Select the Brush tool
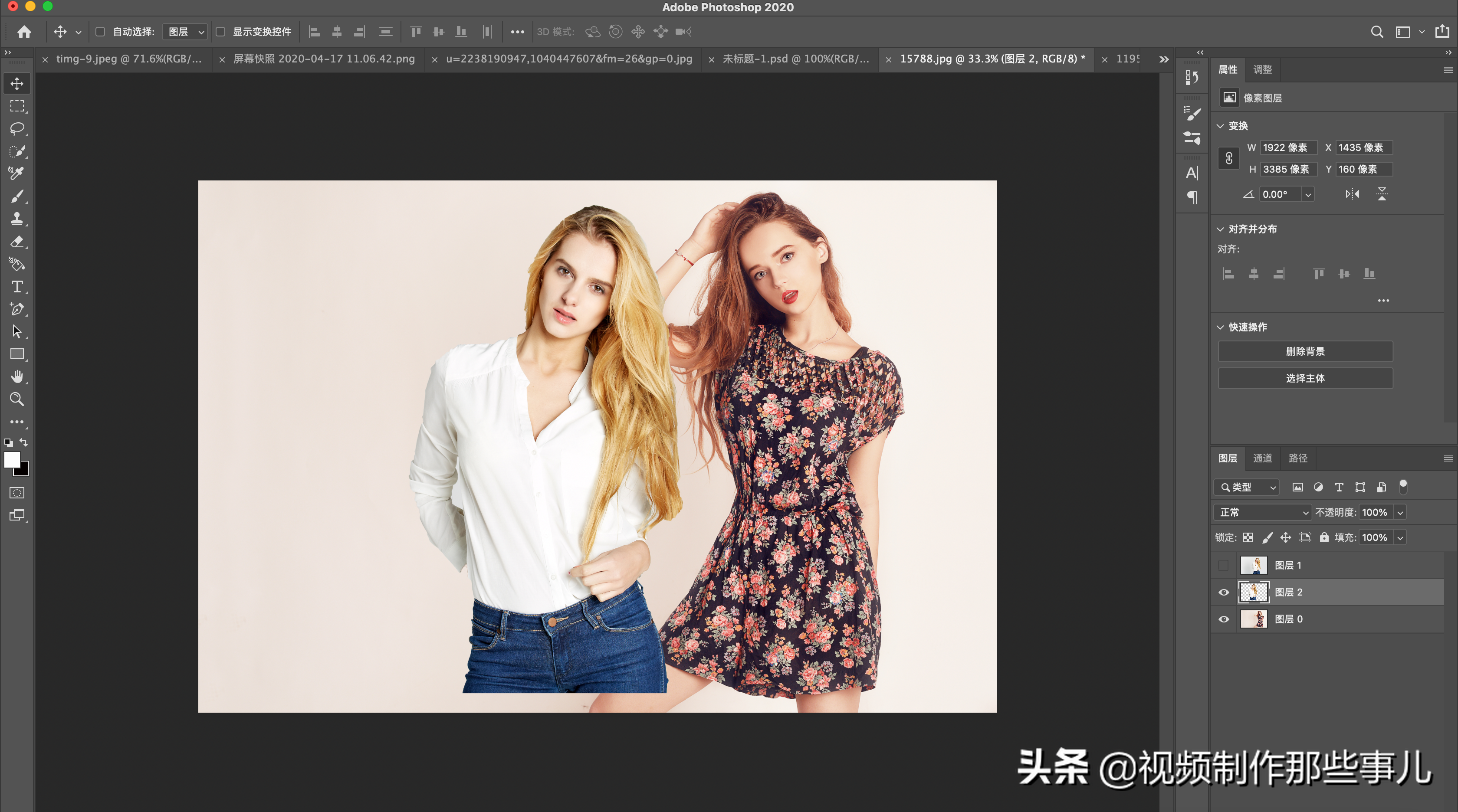 pos(17,196)
